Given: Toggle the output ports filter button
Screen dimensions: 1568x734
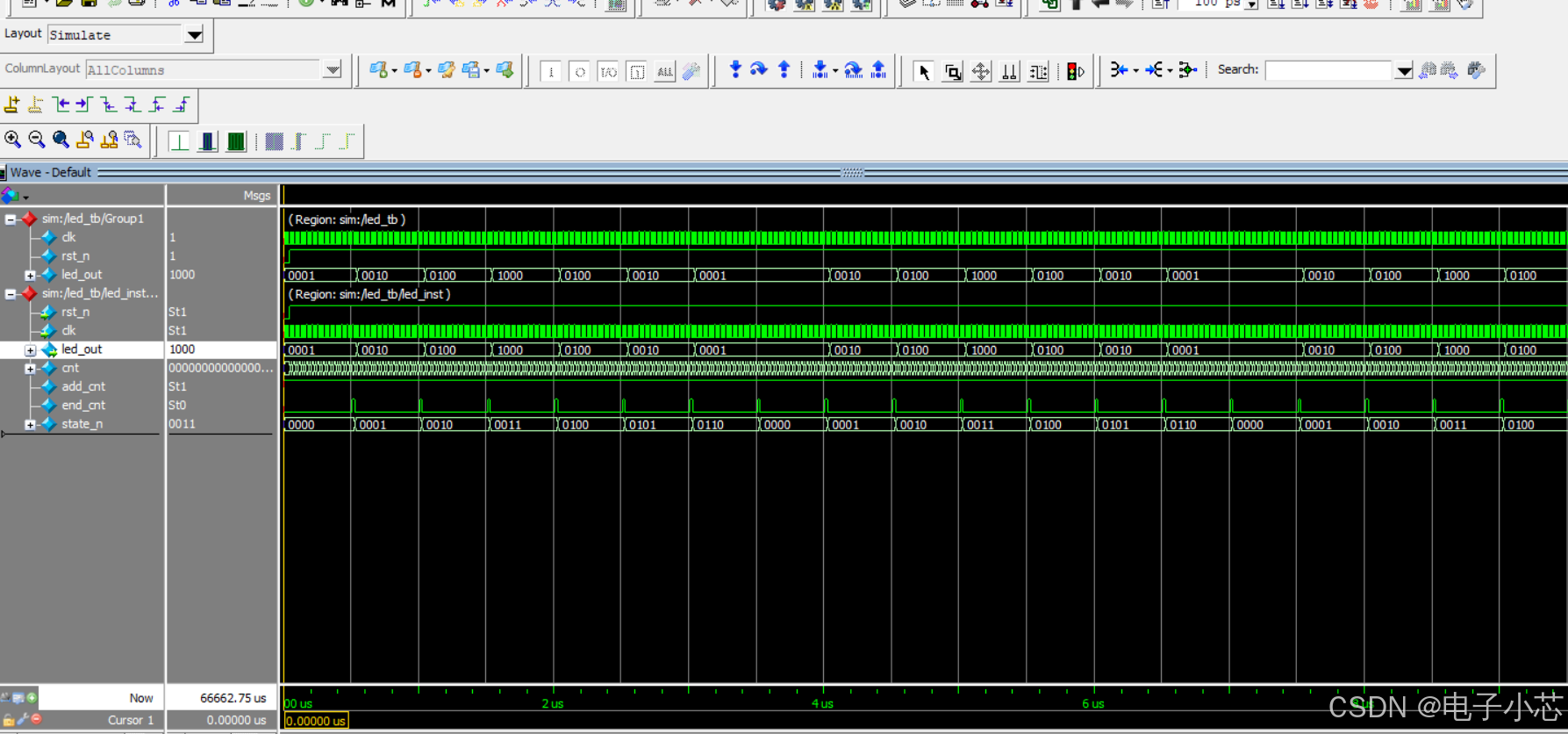Looking at the screenshot, I should pos(579,71).
